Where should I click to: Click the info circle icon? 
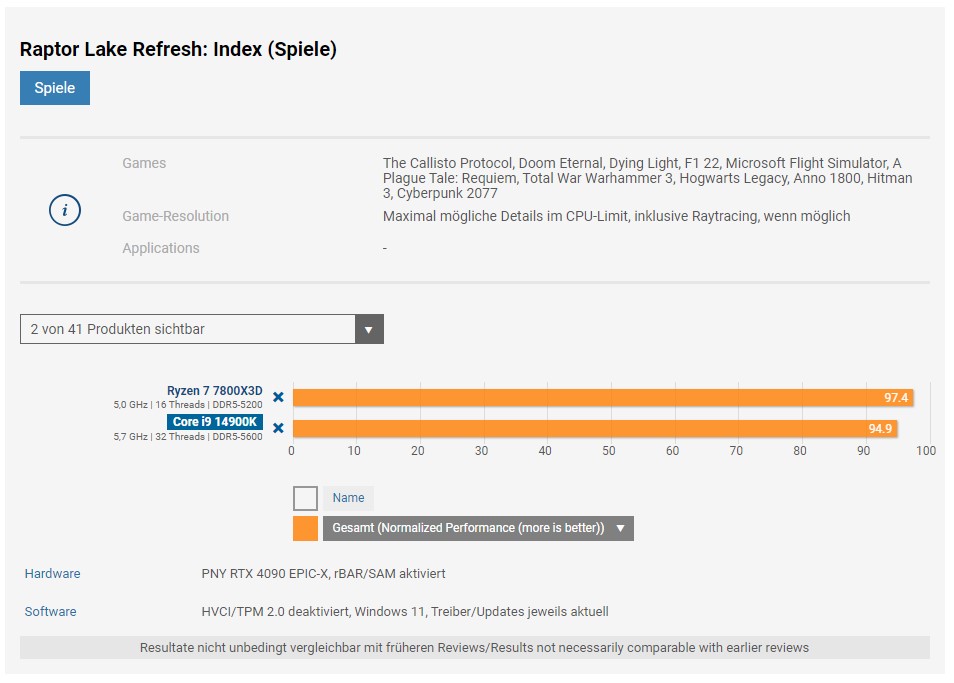pos(64,210)
